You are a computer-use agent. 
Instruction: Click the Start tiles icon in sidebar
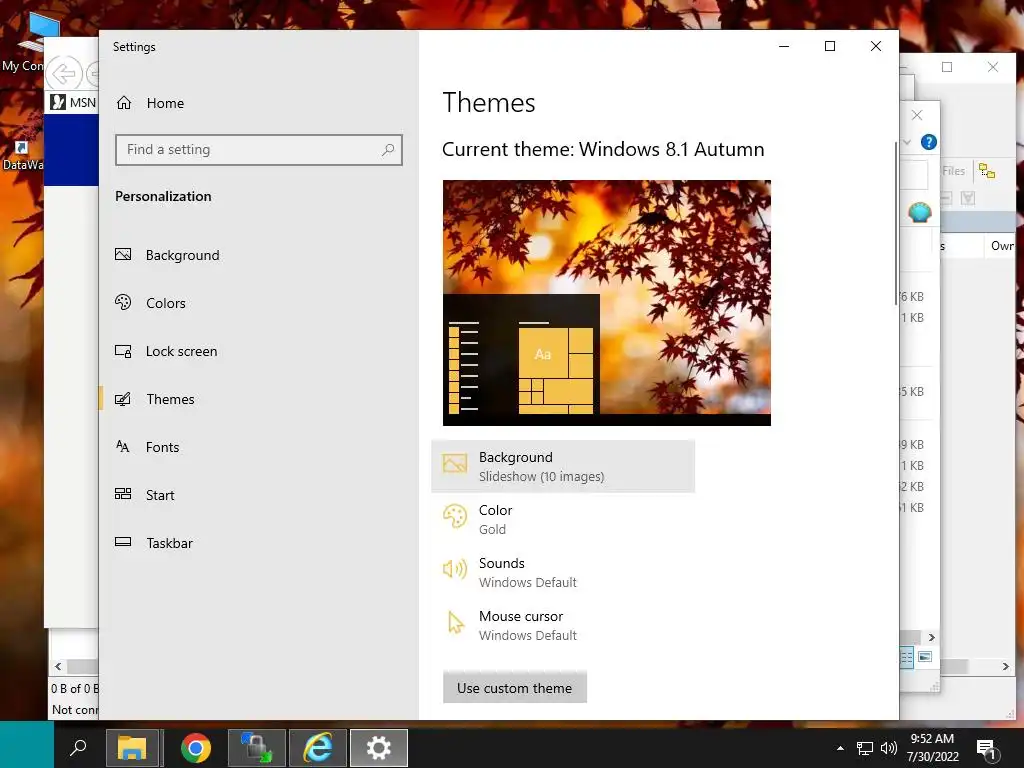123,494
